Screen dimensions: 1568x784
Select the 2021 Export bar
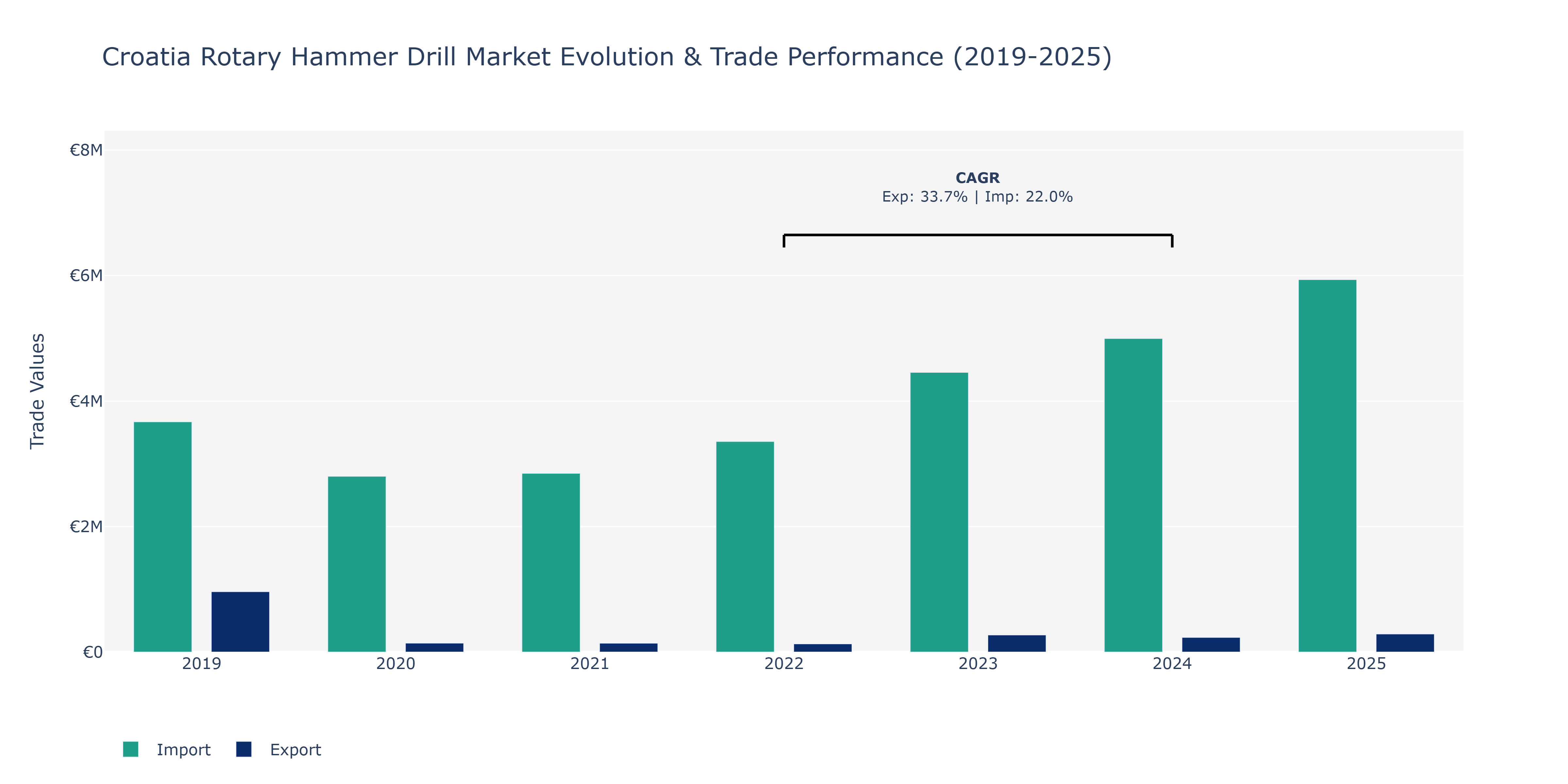click(x=629, y=648)
